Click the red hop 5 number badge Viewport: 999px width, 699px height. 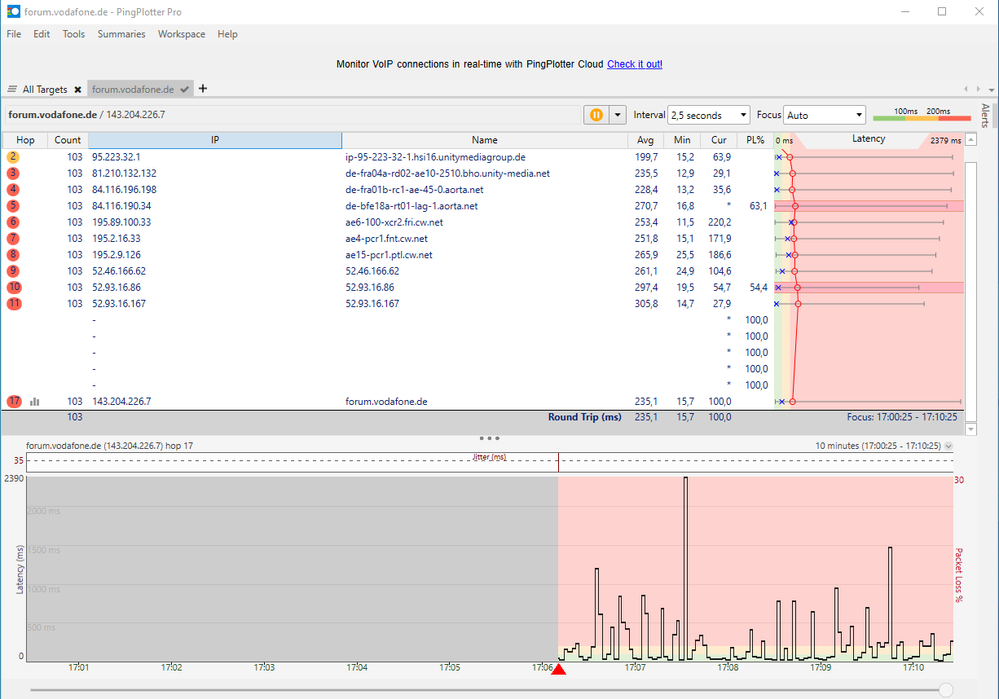pos(13,206)
